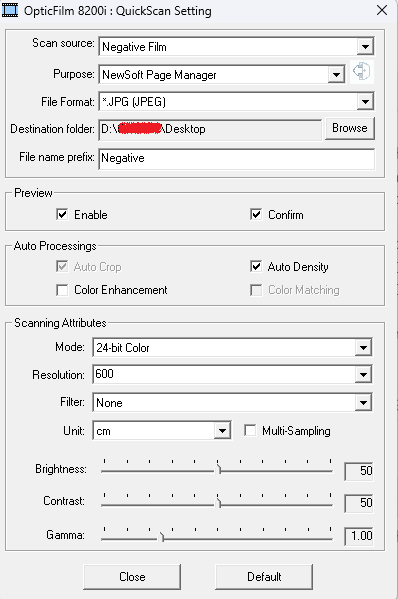Click the Browse button for destination folder
Image resolution: width=398 pixels, height=599 pixels.
(x=349, y=128)
